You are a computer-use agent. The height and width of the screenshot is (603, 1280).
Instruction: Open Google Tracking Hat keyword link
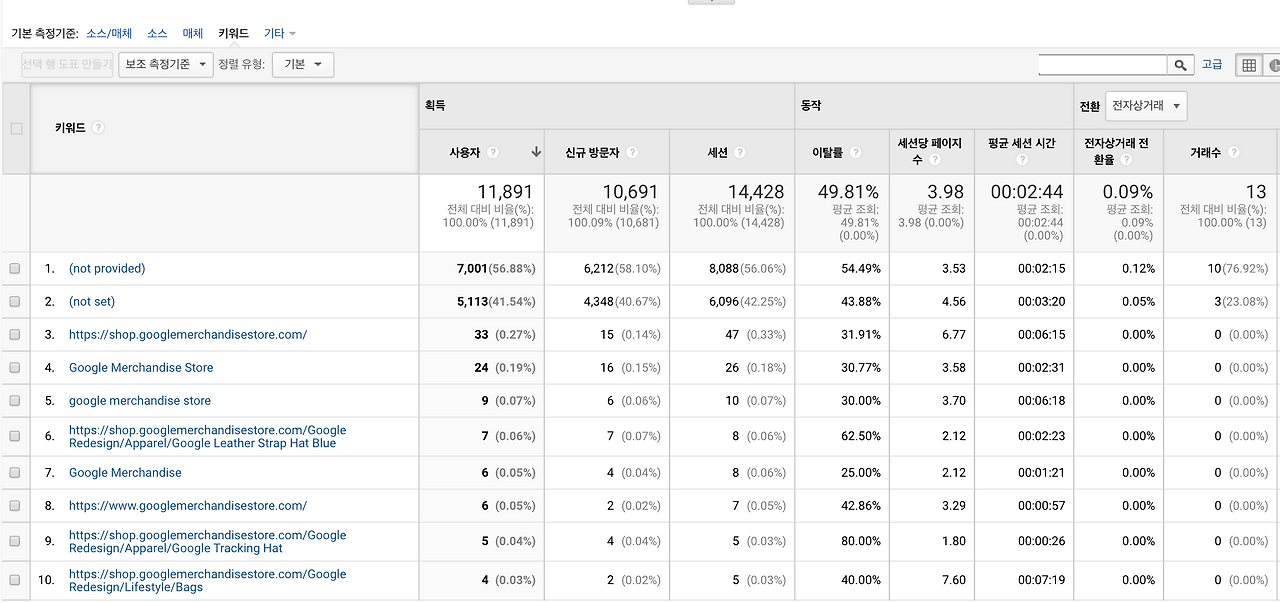[207, 541]
